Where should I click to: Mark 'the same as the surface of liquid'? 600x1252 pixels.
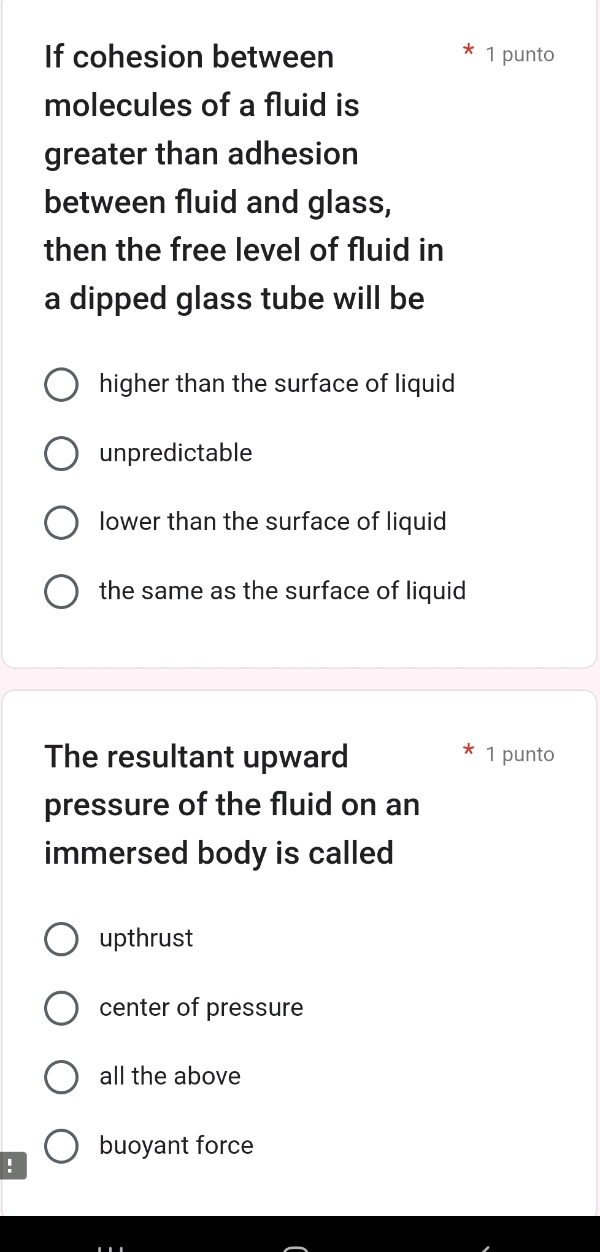pyautogui.click(x=61, y=591)
